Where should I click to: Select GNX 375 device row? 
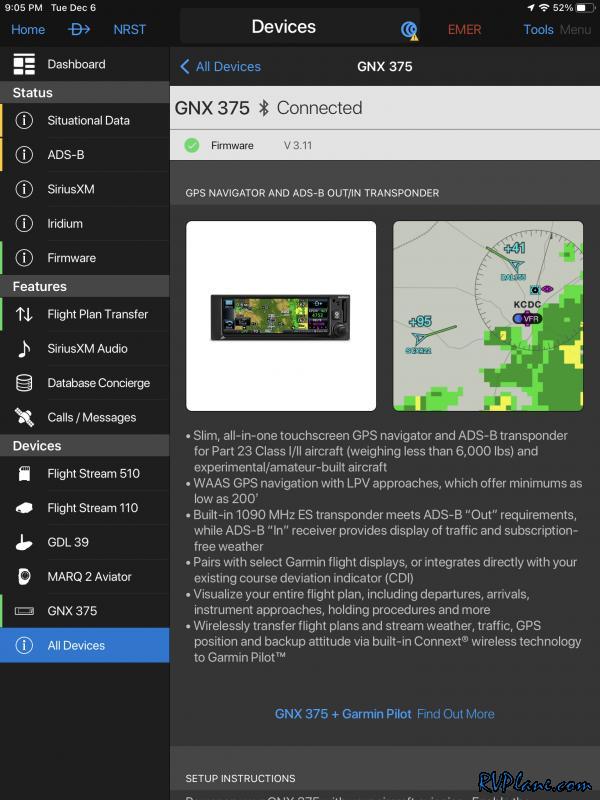[85, 611]
